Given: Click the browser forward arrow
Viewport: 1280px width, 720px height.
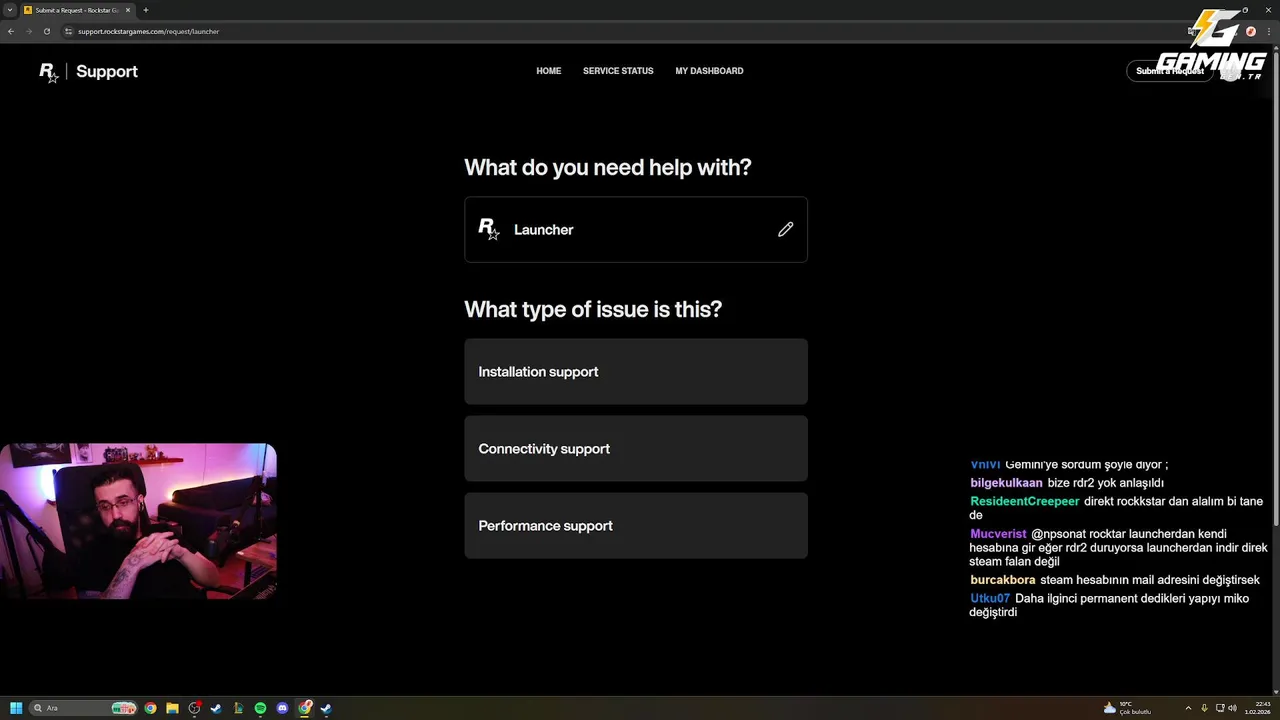Looking at the screenshot, I should [29, 31].
